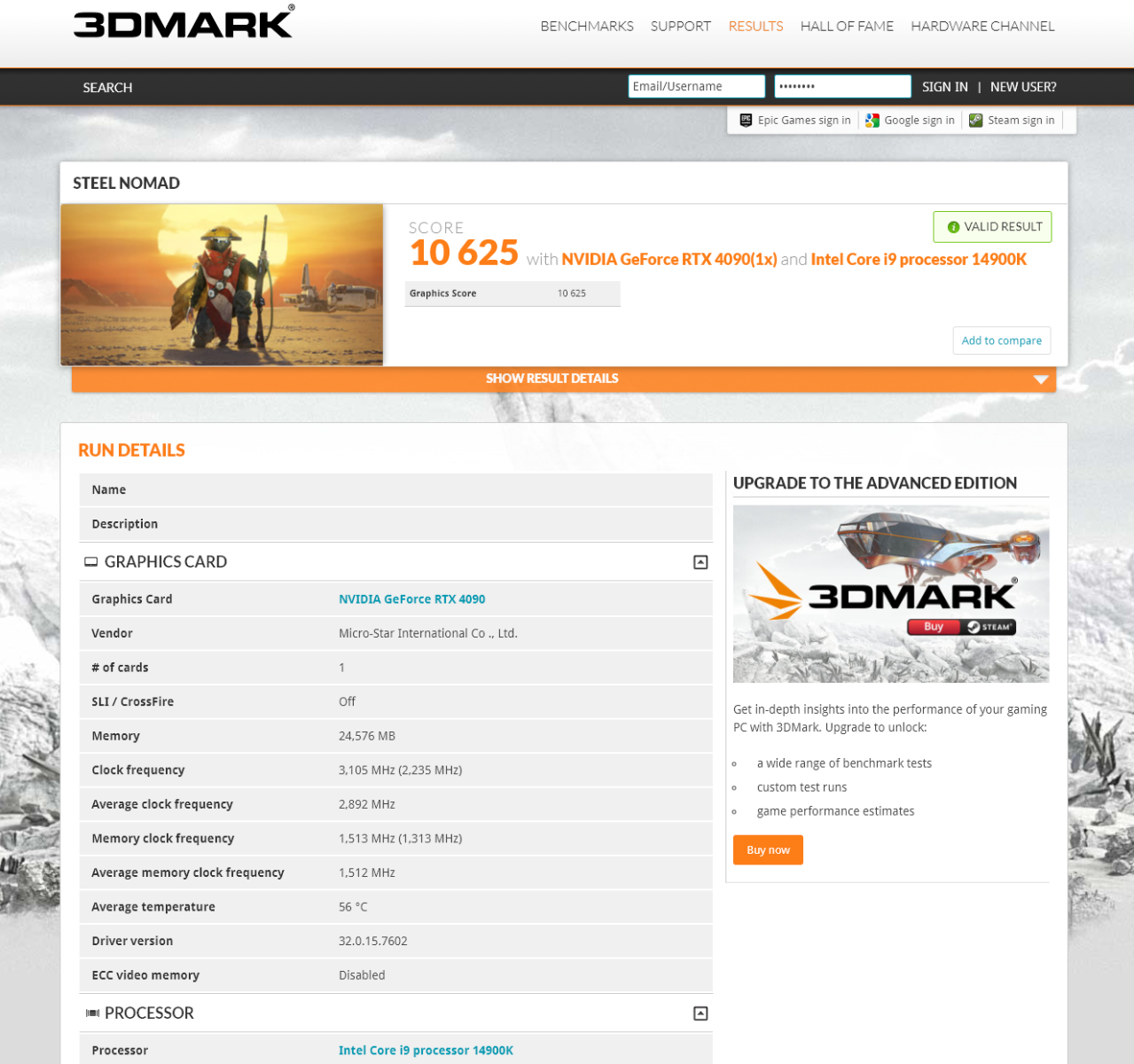Image resolution: width=1134 pixels, height=1064 pixels.
Task: Click the RUN DETAILS heading
Action: coord(131,450)
